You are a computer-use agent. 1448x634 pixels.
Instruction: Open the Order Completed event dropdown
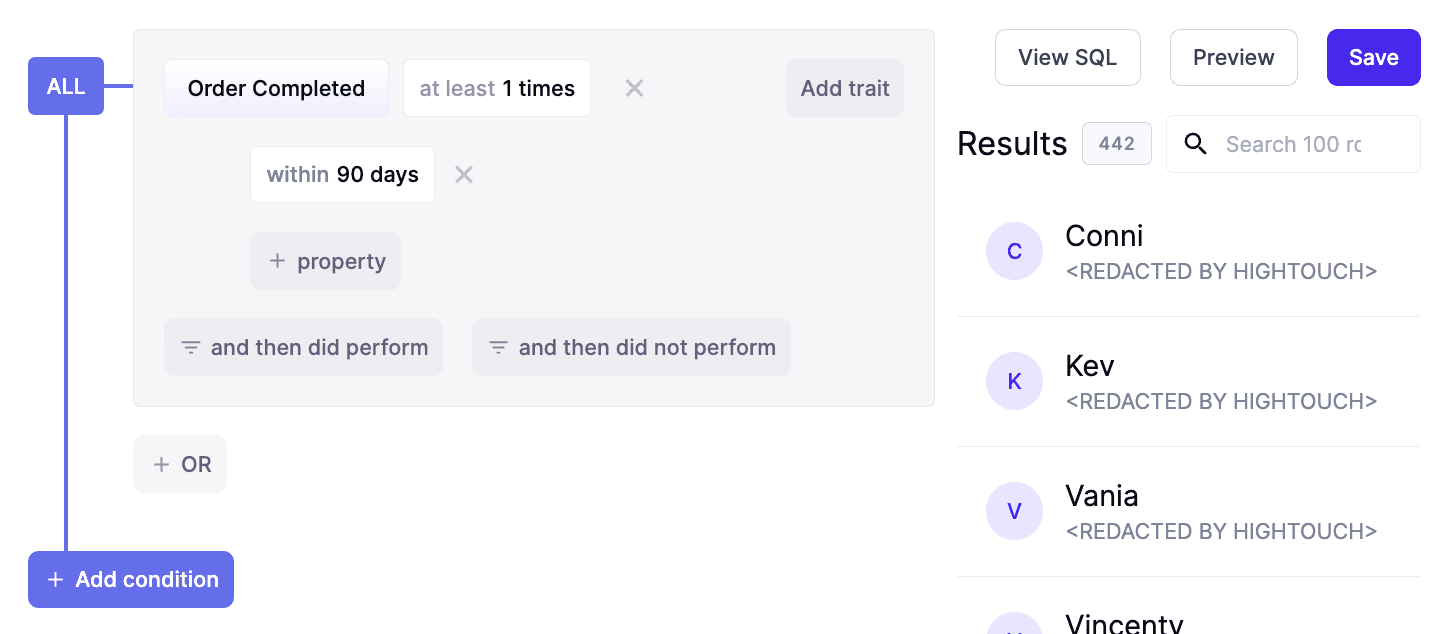(276, 88)
